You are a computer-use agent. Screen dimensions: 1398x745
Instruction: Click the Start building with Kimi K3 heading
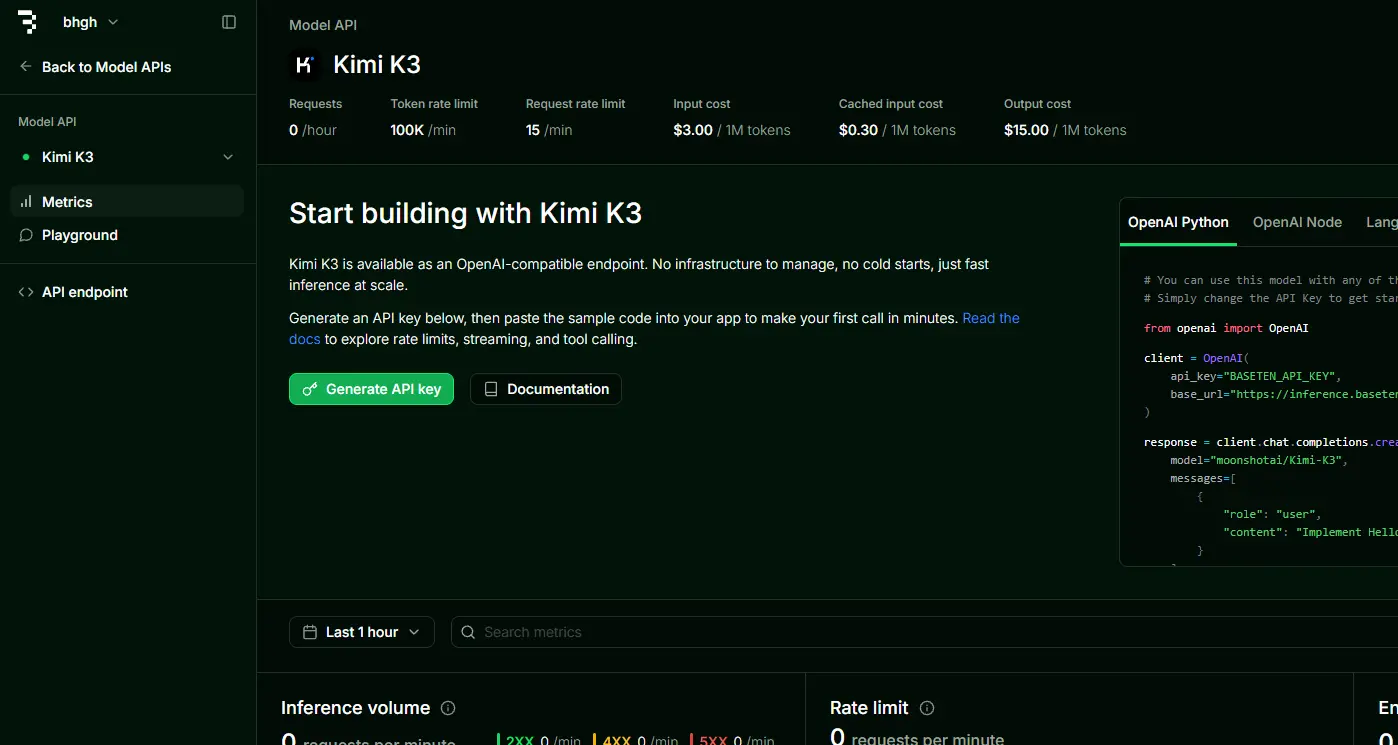tap(465, 213)
